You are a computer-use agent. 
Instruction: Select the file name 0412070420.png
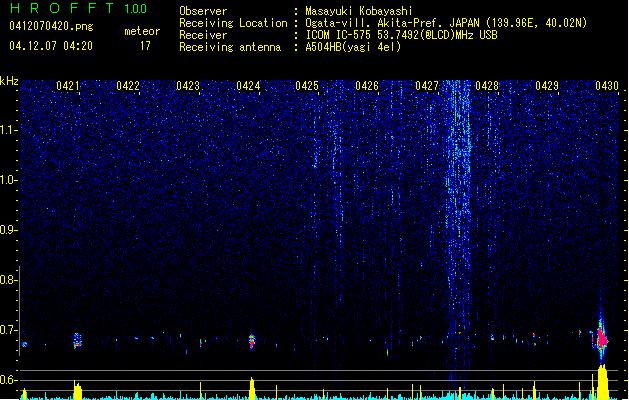[51, 26]
